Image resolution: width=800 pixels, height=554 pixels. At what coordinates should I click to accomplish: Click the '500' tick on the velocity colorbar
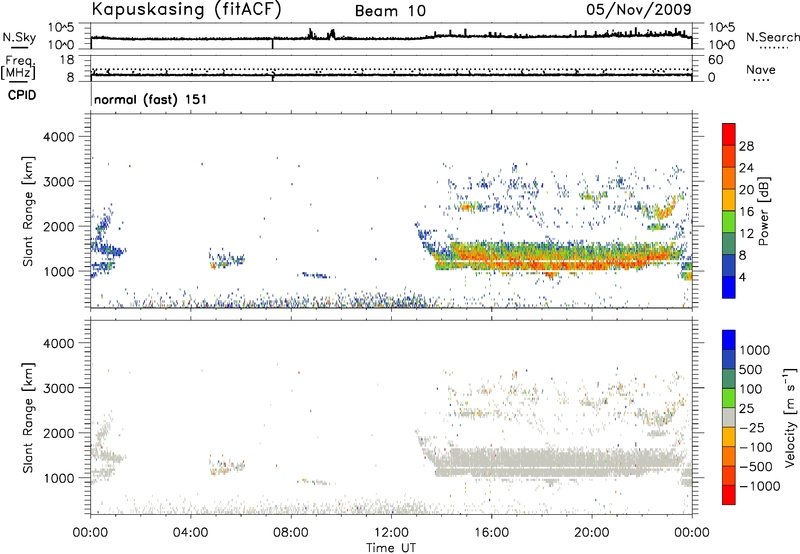click(751, 370)
